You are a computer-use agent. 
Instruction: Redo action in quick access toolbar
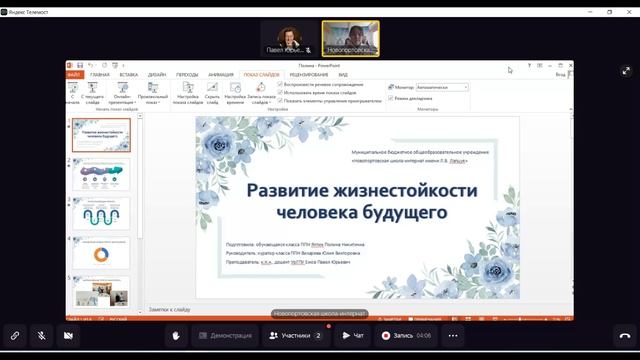click(x=104, y=65)
